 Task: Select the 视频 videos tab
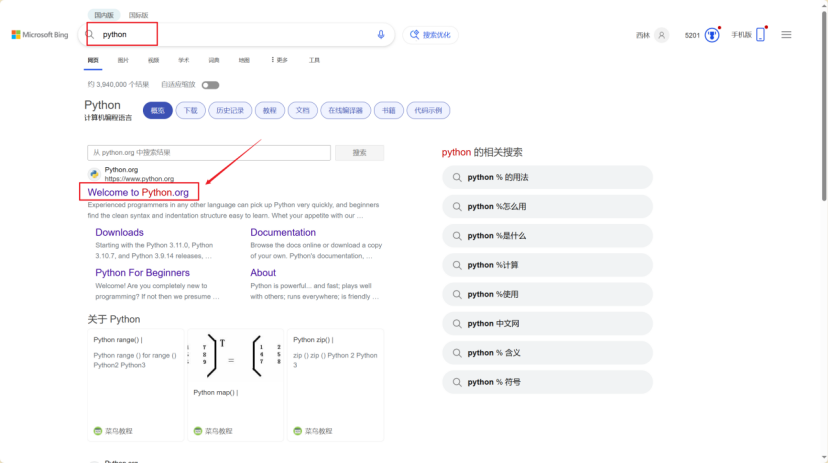click(x=153, y=60)
